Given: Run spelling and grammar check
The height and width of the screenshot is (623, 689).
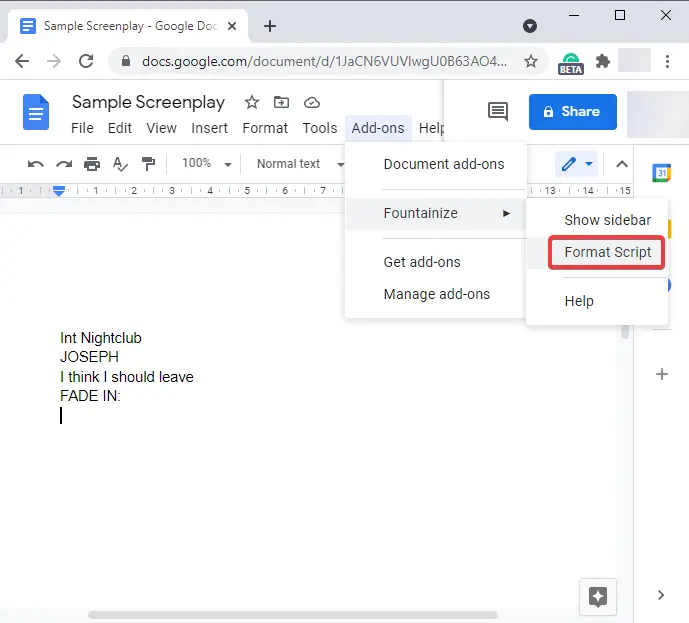Looking at the screenshot, I should tap(120, 164).
